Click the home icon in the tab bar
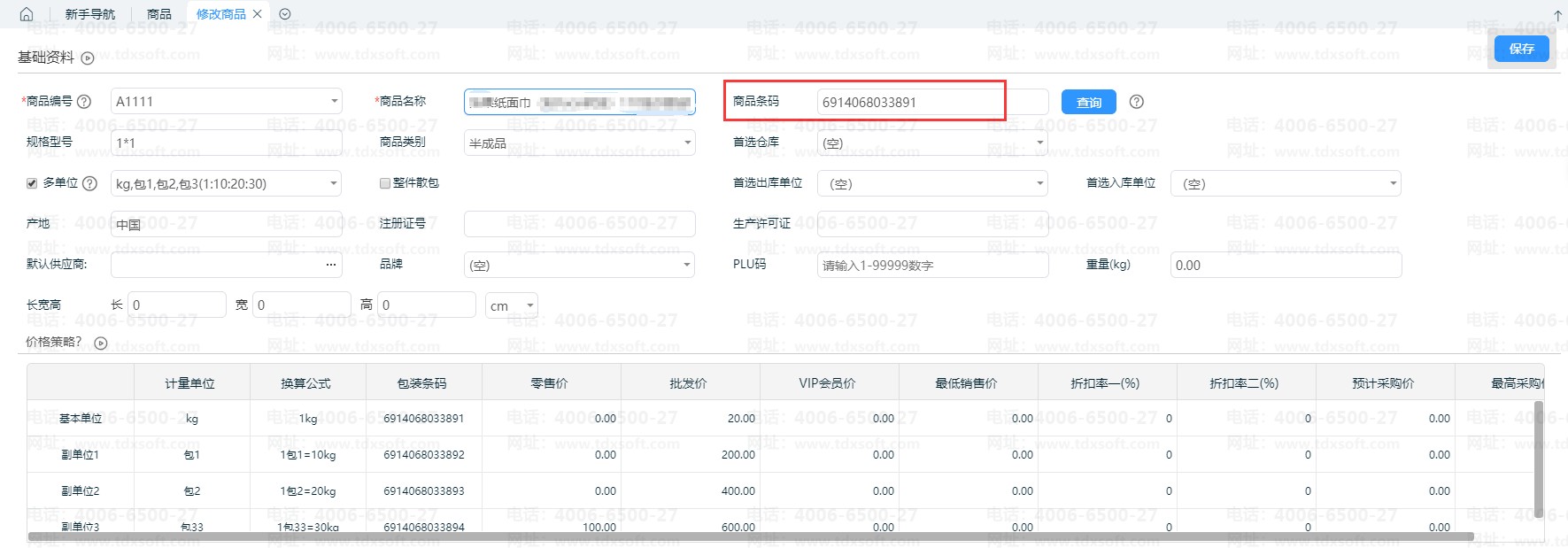Image resolution: width=1568 pixels, height=548 pixels. click(x=27, y=14)
